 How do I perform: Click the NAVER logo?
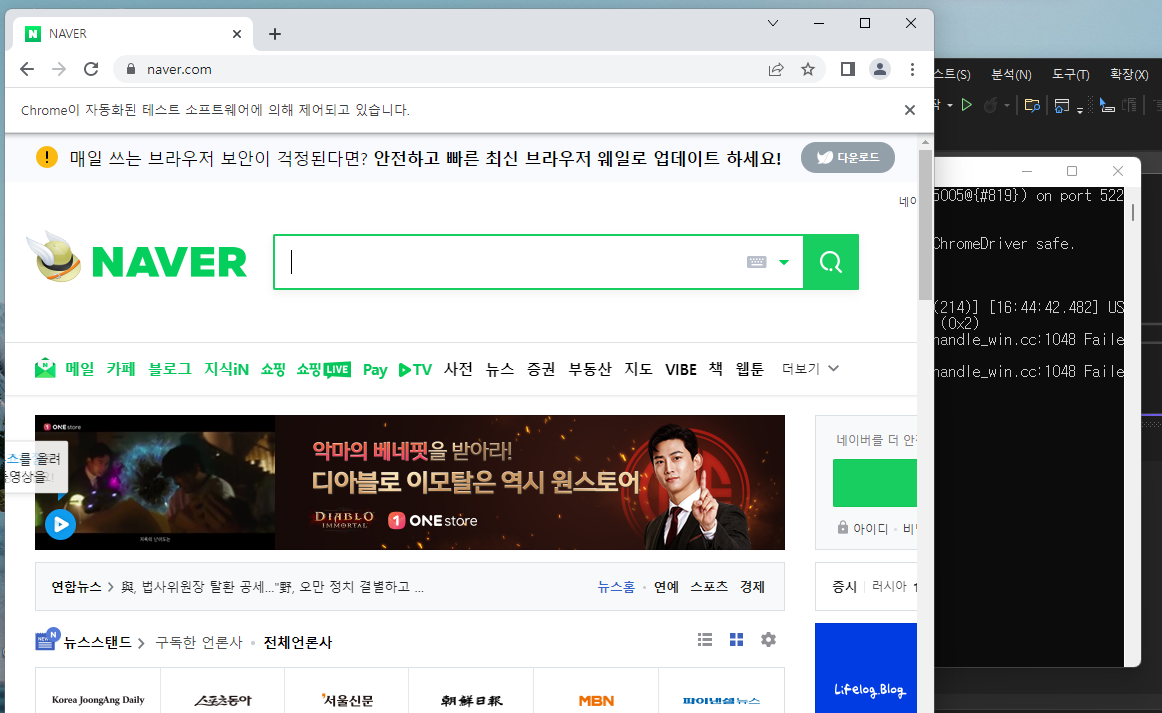coord(169,262)
